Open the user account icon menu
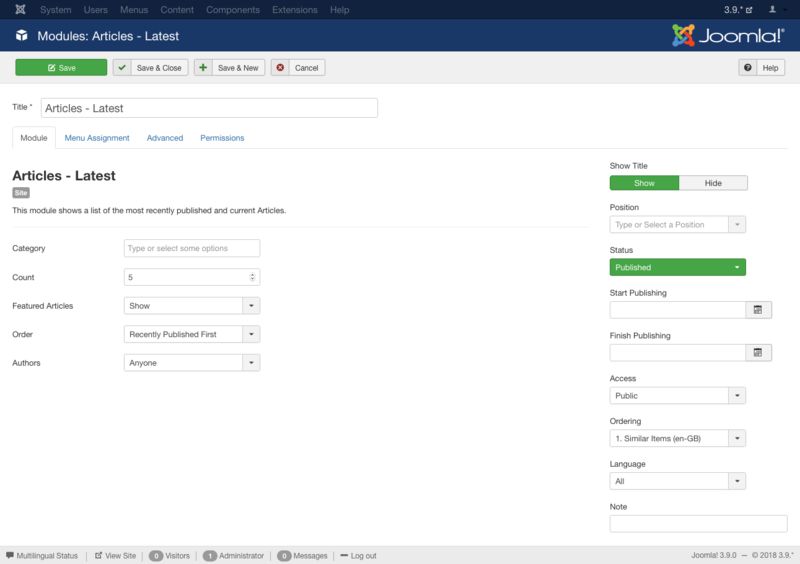Screen dimensions: 800x564 click(x=772, y=9)
